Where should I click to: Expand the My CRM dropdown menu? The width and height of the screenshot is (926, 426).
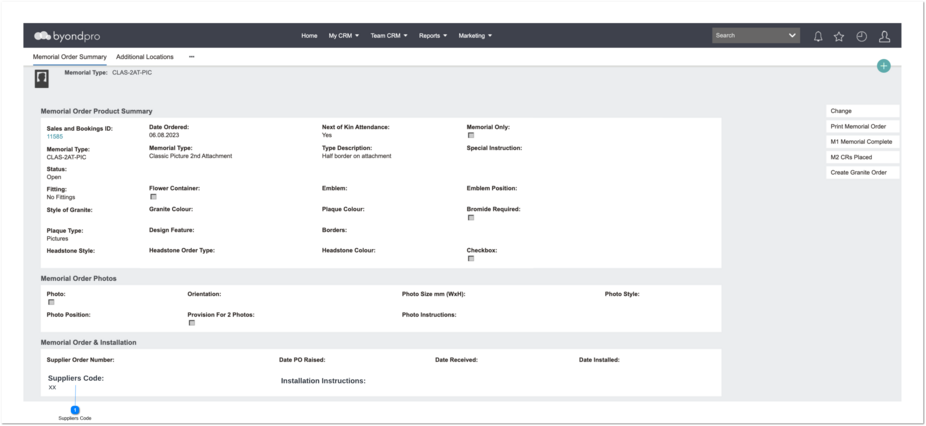click(344, 36)
